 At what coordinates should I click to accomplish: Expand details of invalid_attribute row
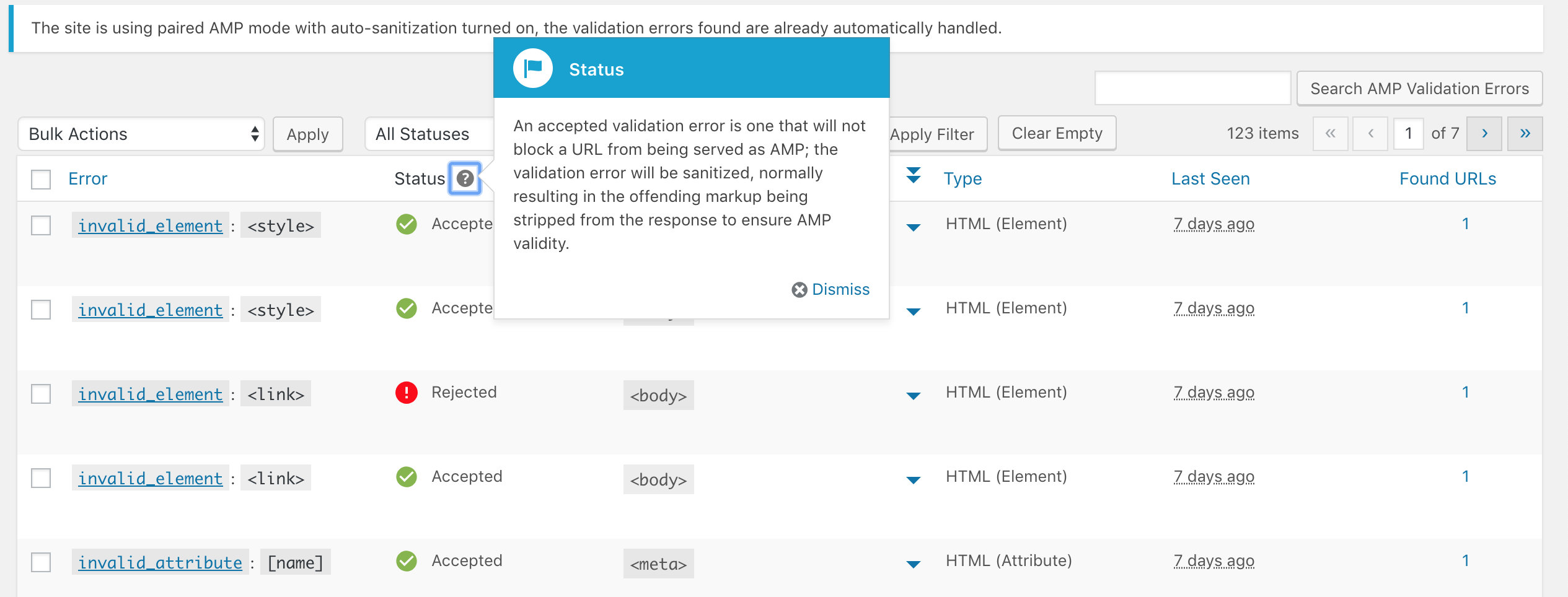pos(913,564)
